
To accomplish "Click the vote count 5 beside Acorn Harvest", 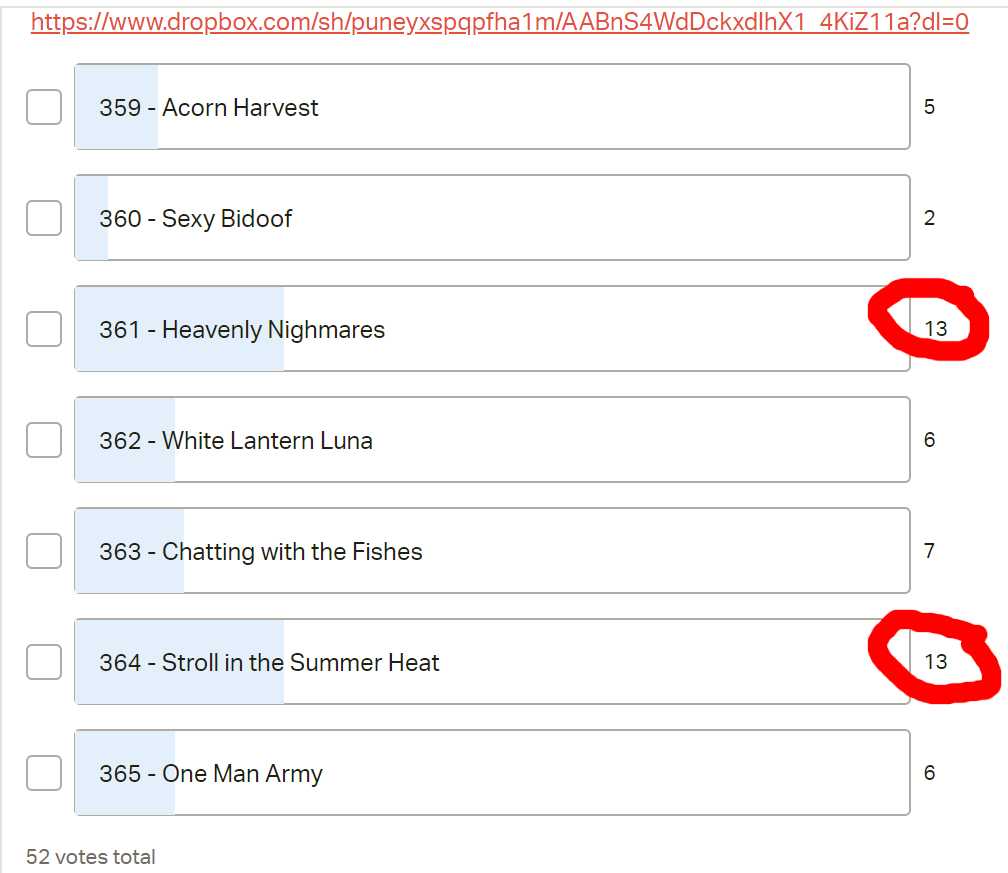I will pos(929,107).
